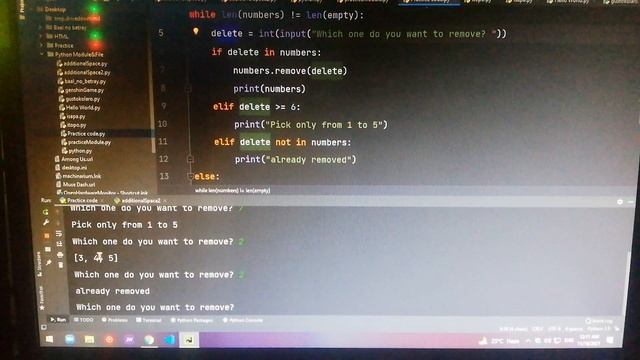Select Muse Dash.url file

coord(76,184)
